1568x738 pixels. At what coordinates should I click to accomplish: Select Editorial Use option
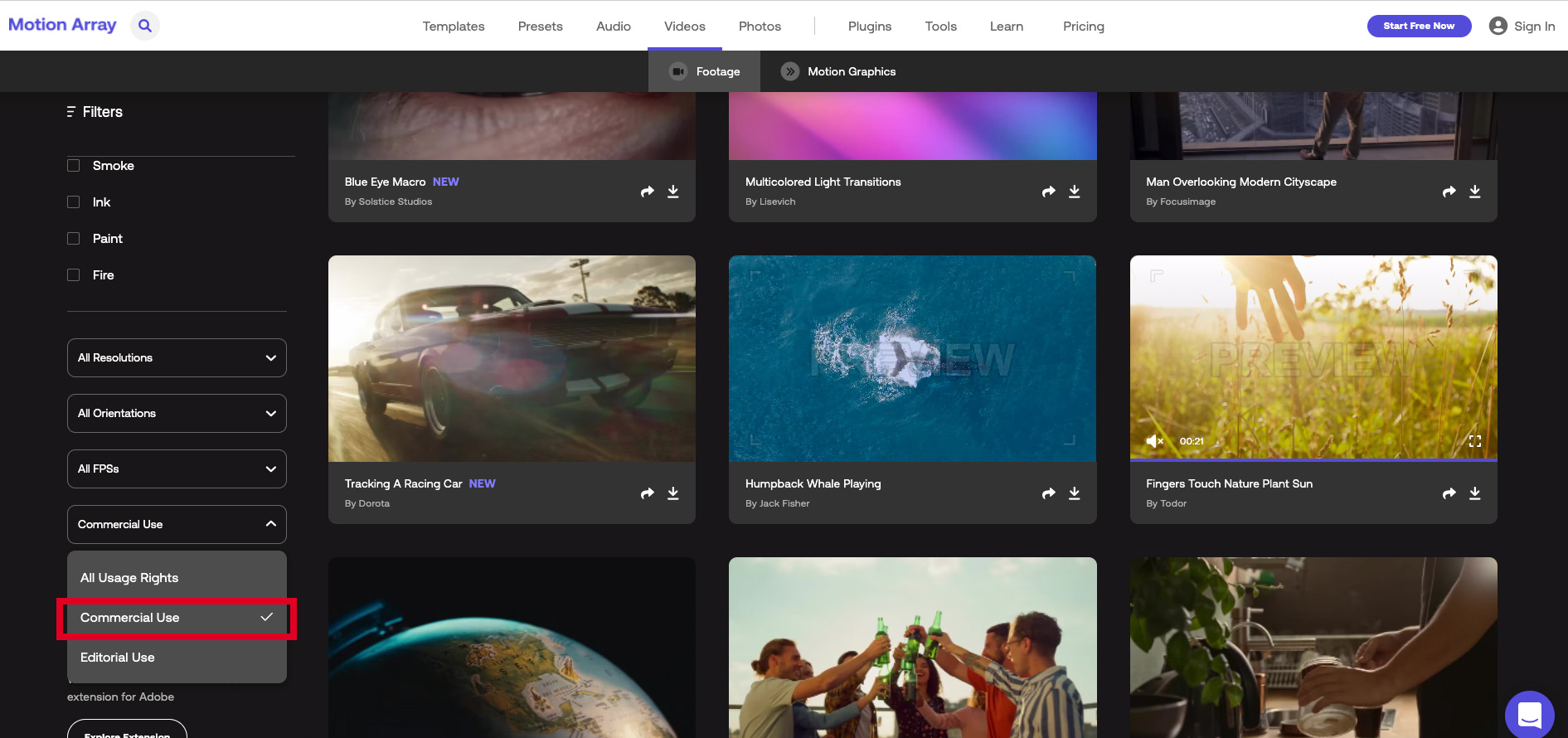click(x=177, y=658)
